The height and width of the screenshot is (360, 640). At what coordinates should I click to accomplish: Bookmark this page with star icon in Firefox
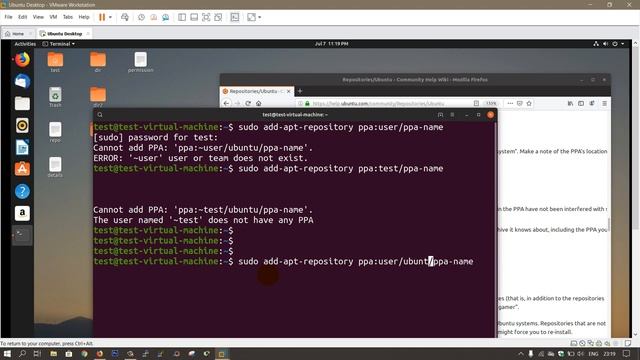tap(529, 103)
